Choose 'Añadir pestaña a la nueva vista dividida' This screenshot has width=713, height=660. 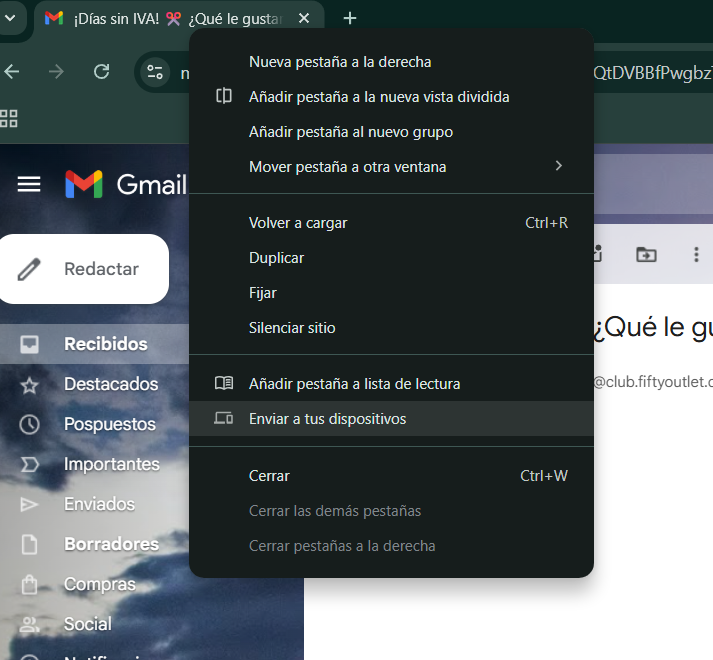379,97
